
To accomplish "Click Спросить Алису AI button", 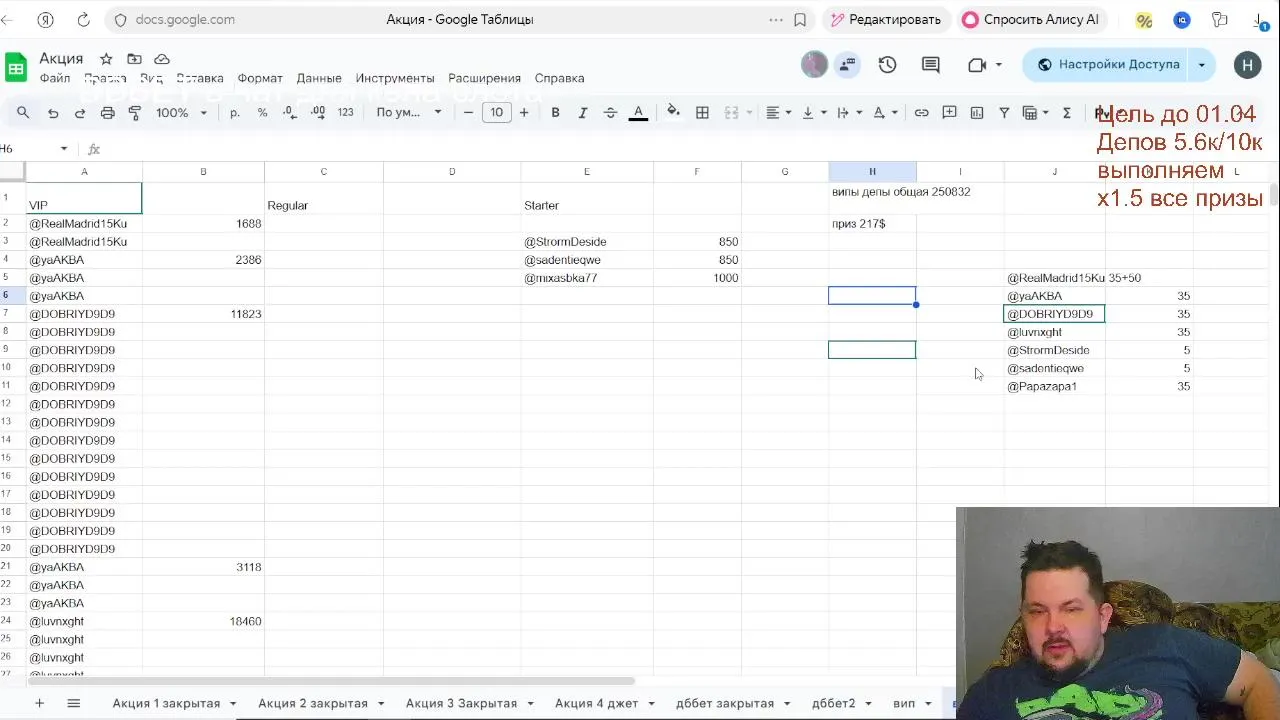I will [x=1031, y=19].
